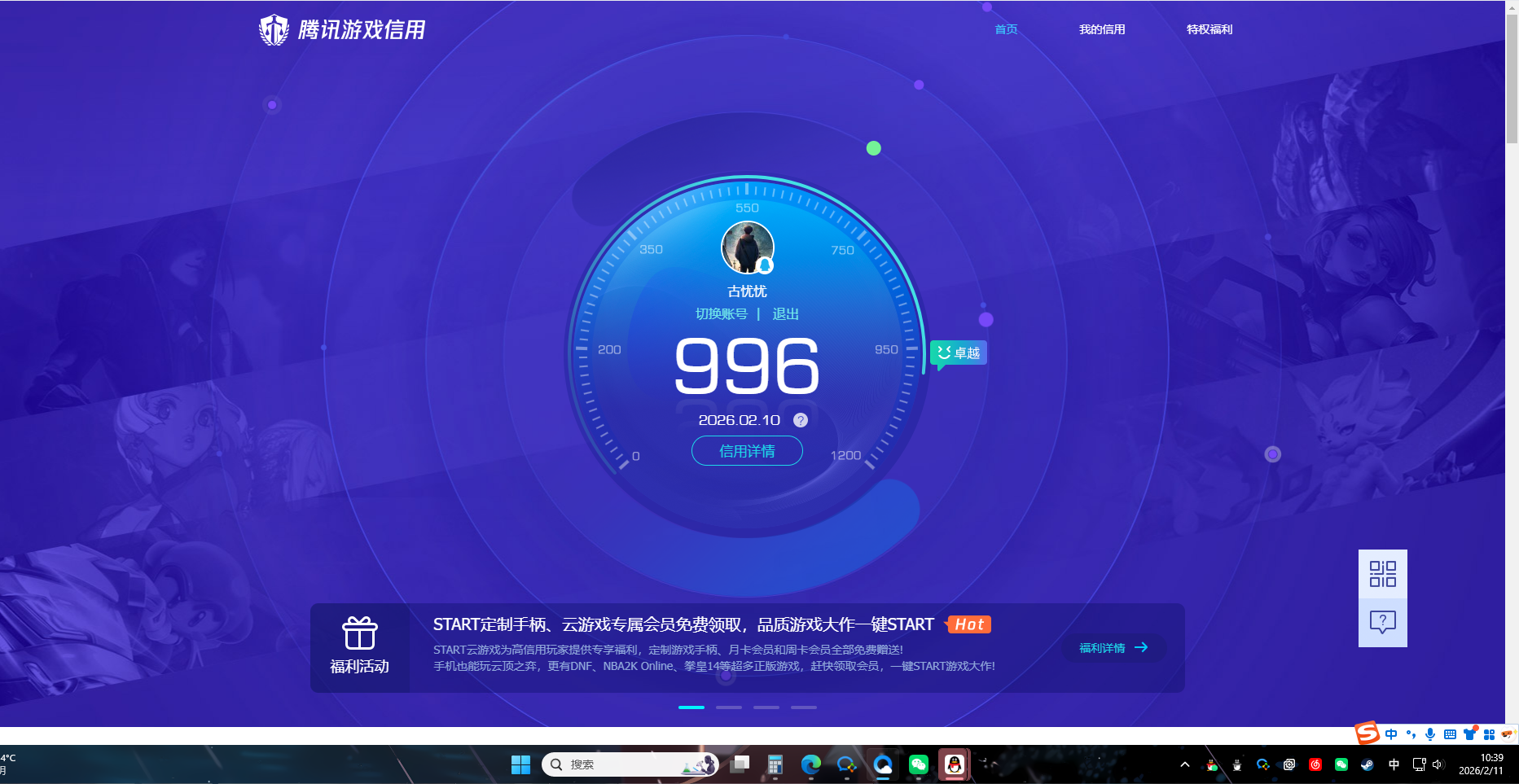This screenshot has width=1519, height=784.
Task: Click the gift icon for 福利活动
Action: click(359, 633)
